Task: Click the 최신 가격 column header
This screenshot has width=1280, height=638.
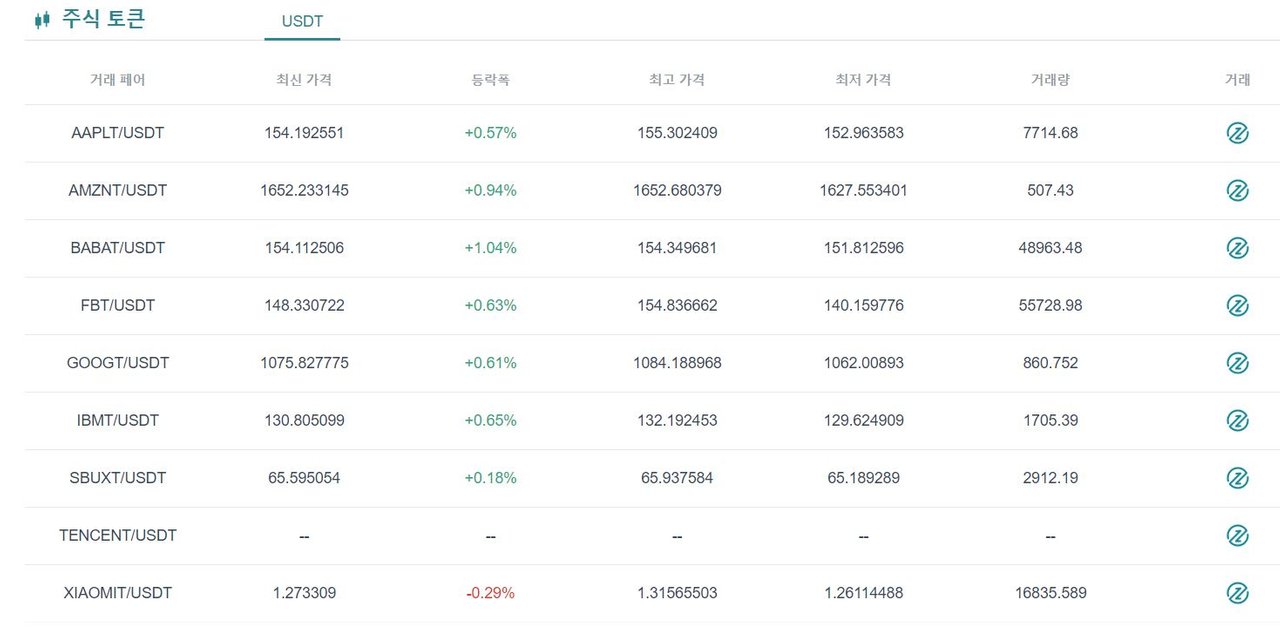Action: [x=304, y=80]
